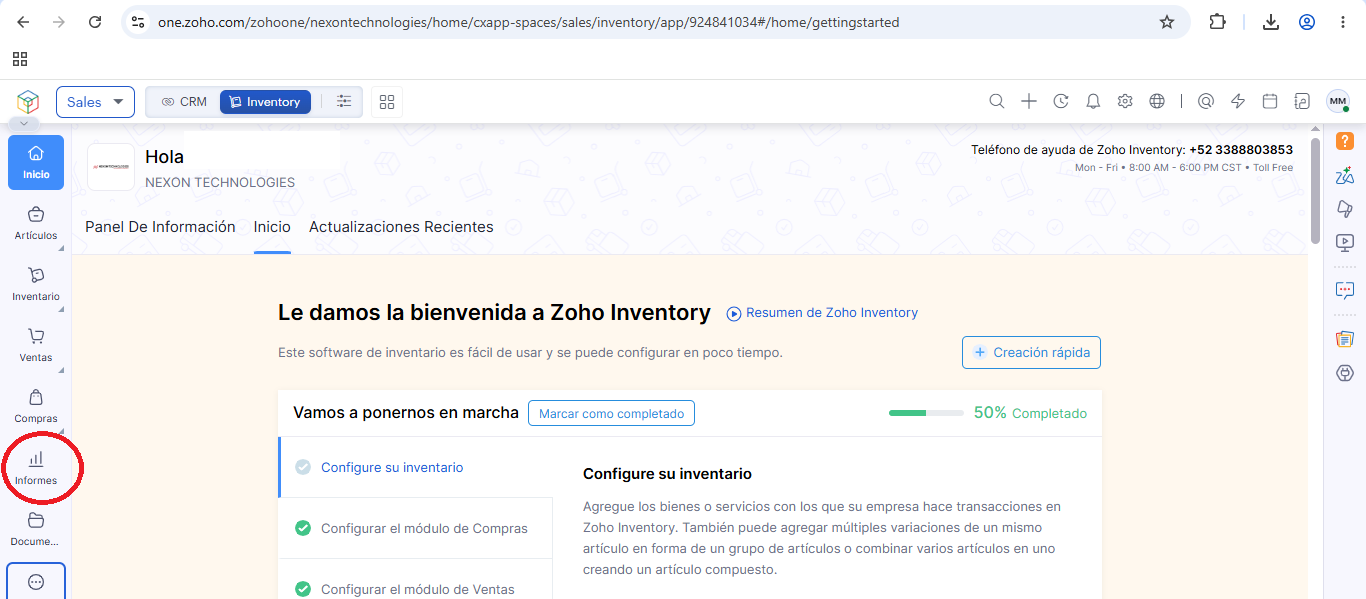Open the browser extensions puzzle icon
1366x599 pixels.
(1217, 22)
